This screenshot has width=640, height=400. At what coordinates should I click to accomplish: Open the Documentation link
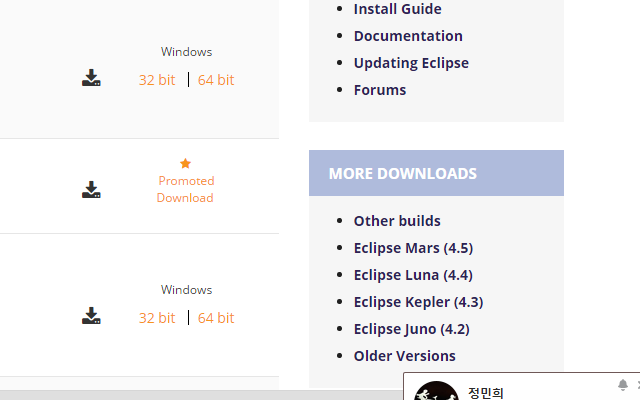408,36
